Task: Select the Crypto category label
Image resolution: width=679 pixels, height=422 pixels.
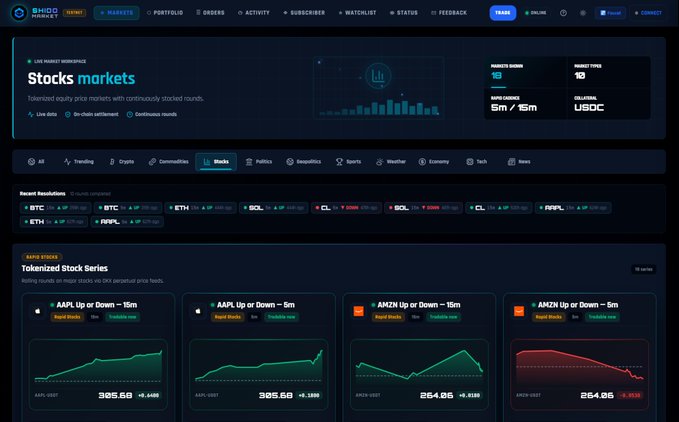Action: (x=126, y=162)
